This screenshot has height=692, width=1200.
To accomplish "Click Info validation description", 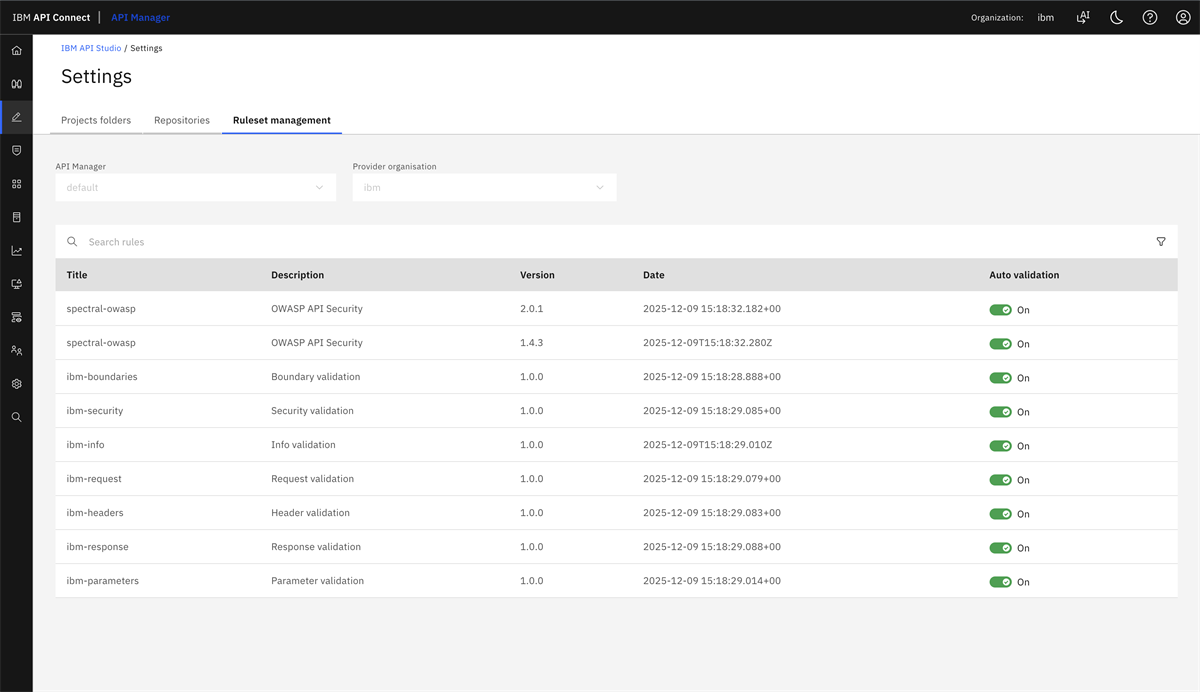I will [x=303, y=445].
